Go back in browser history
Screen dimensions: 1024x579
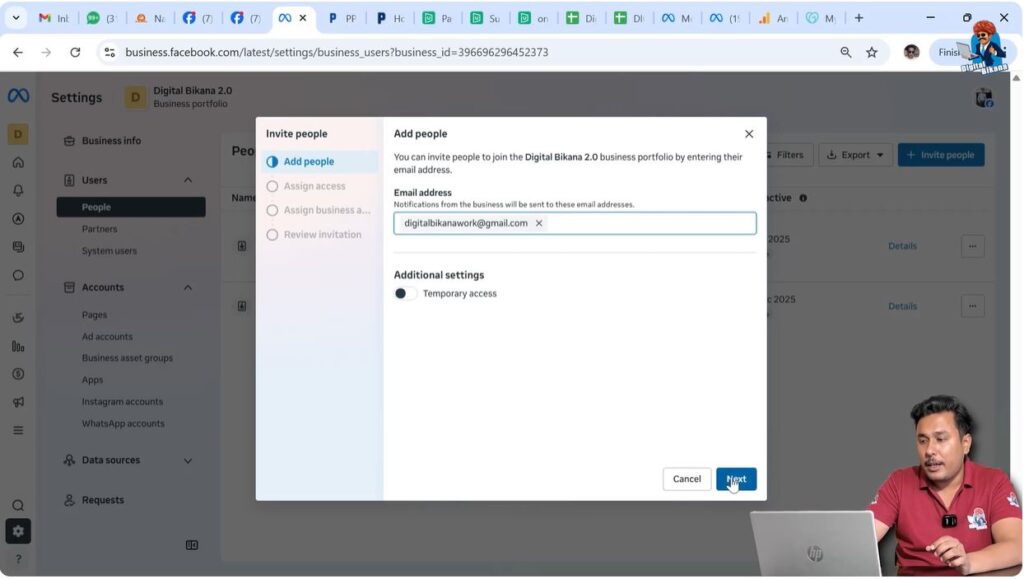point(18,52)
